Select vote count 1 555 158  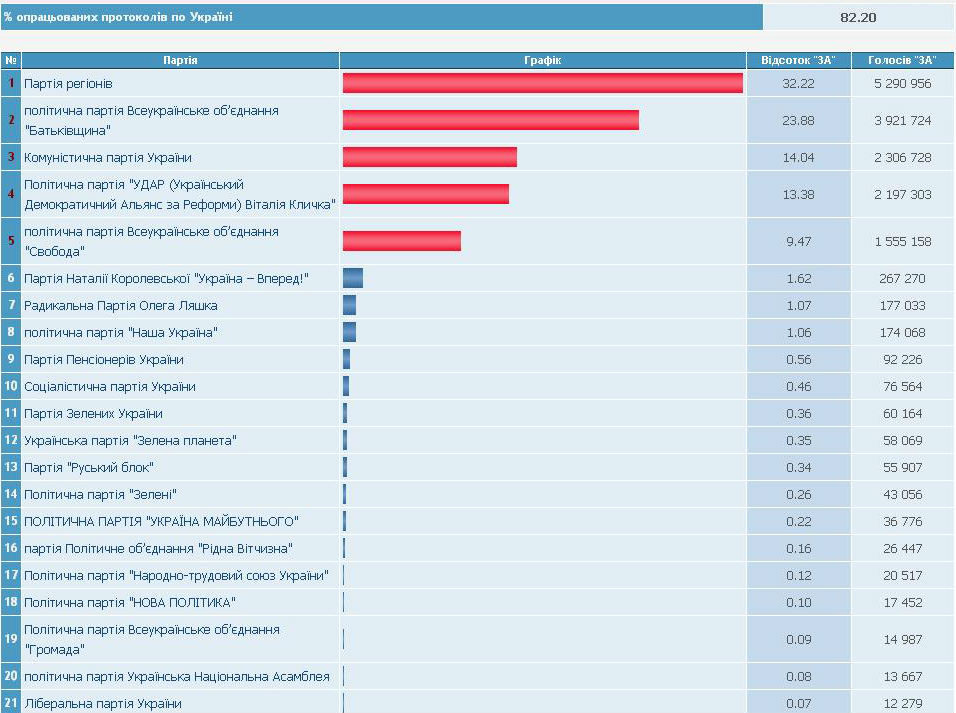(x=902, y=242)
